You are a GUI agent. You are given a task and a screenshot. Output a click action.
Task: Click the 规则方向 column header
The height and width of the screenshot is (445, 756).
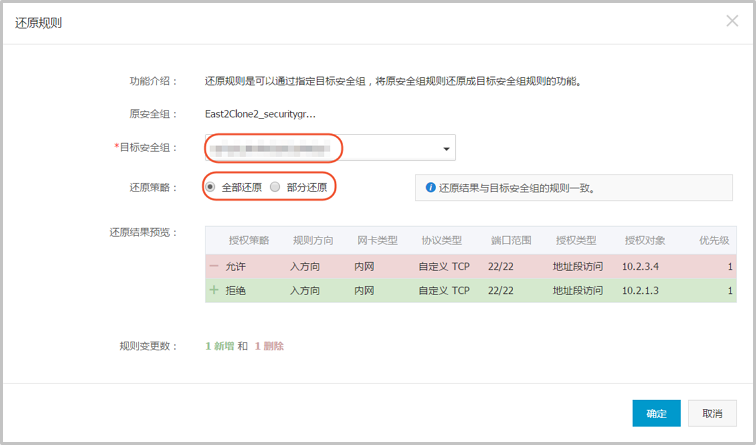click(x=313, y=241)
